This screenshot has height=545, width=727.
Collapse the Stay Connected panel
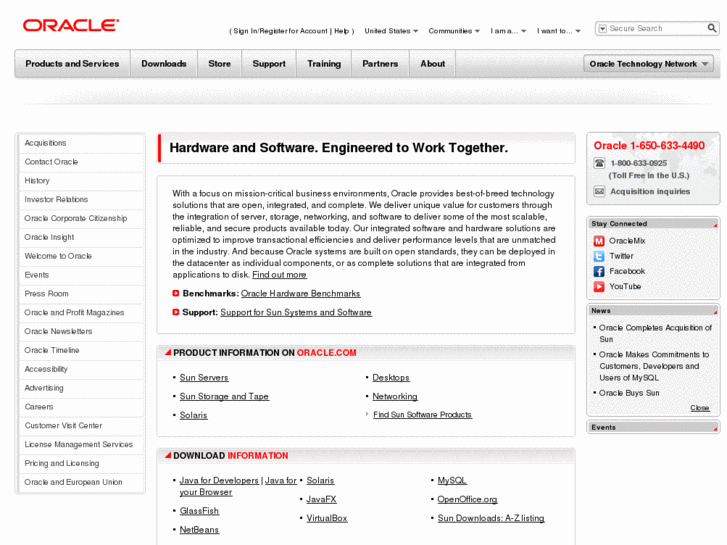coord(653,223)
